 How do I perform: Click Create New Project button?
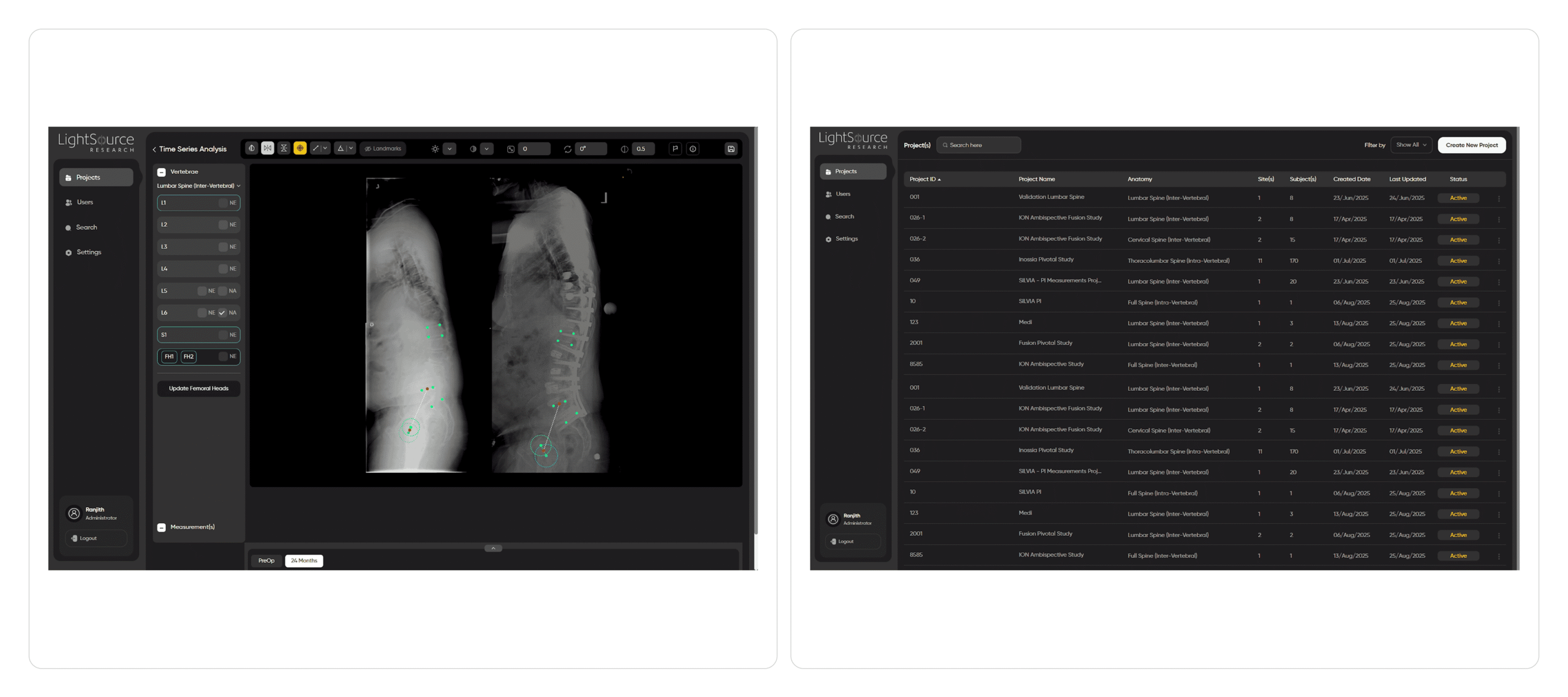click(1471, 145)
